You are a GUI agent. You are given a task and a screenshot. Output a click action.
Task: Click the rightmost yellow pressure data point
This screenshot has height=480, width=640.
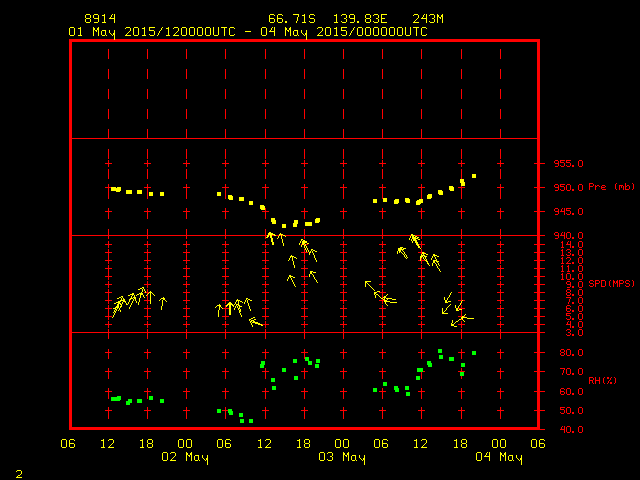click(474, 176)
